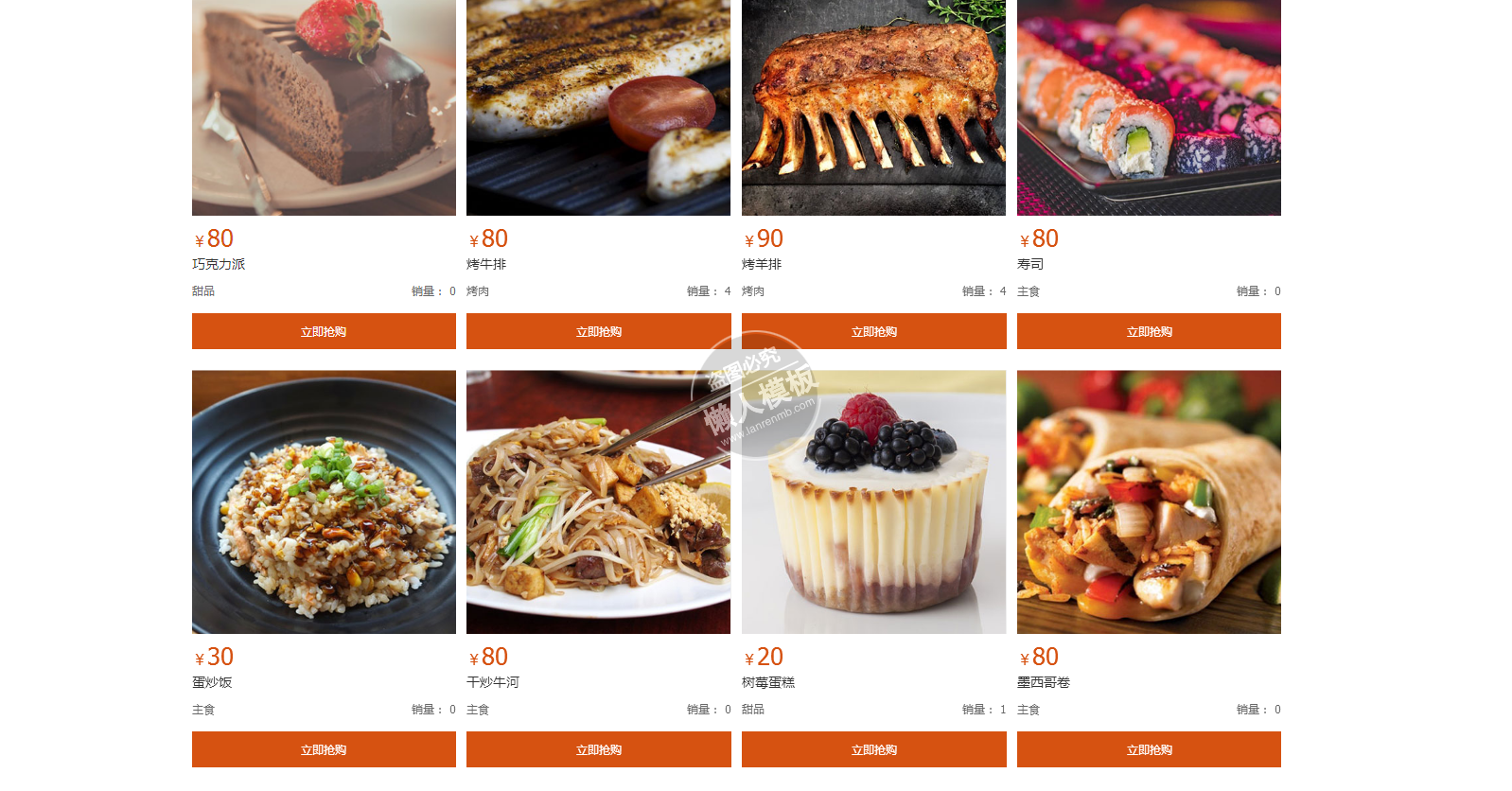This screenshot has height=791, width=1512.
Task: Open the 树莓蛋糕 title link
Action: tap(768, 682)
